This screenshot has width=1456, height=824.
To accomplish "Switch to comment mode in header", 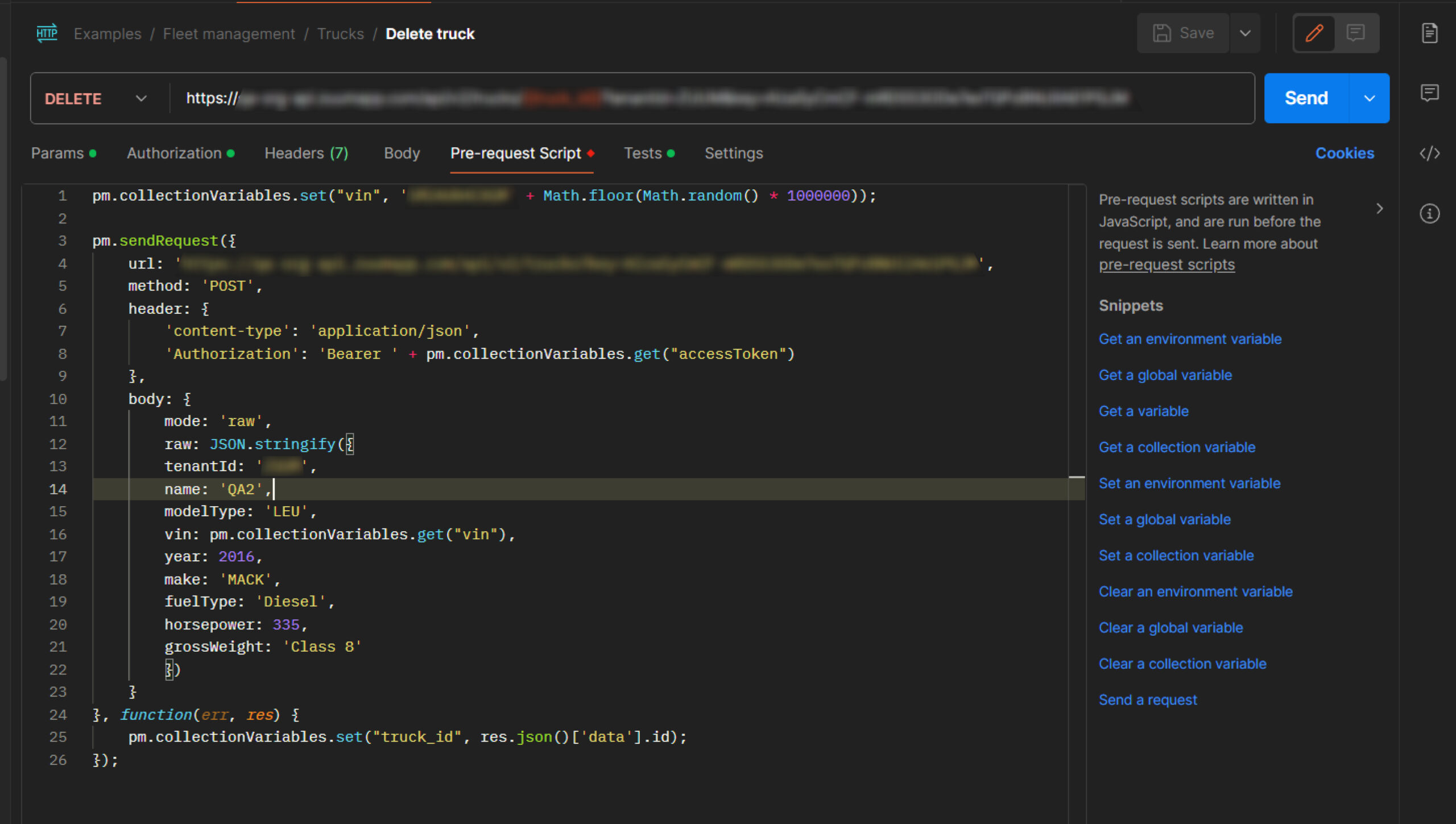I will (x=1356, y=33).
